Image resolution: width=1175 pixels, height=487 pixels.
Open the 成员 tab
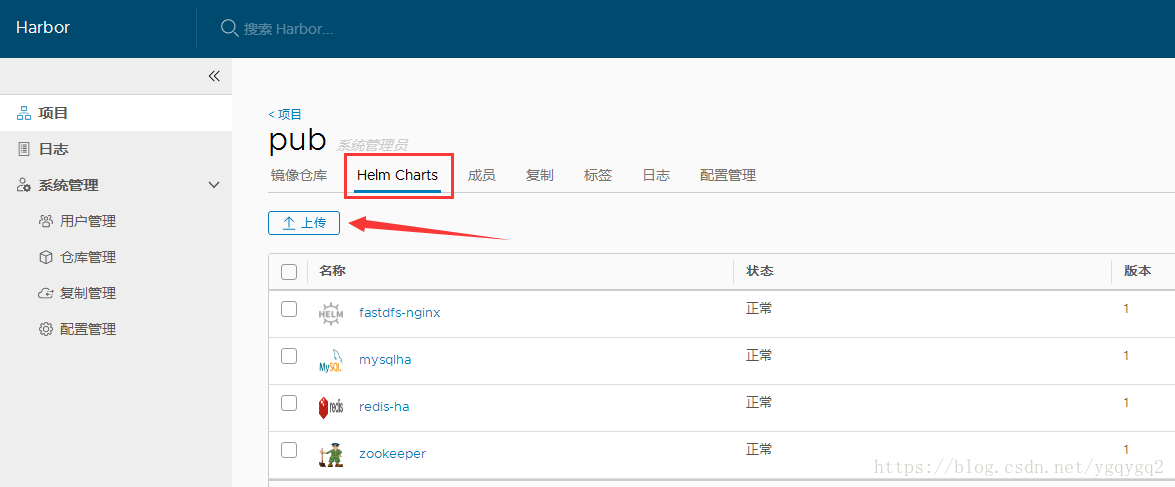481,175
